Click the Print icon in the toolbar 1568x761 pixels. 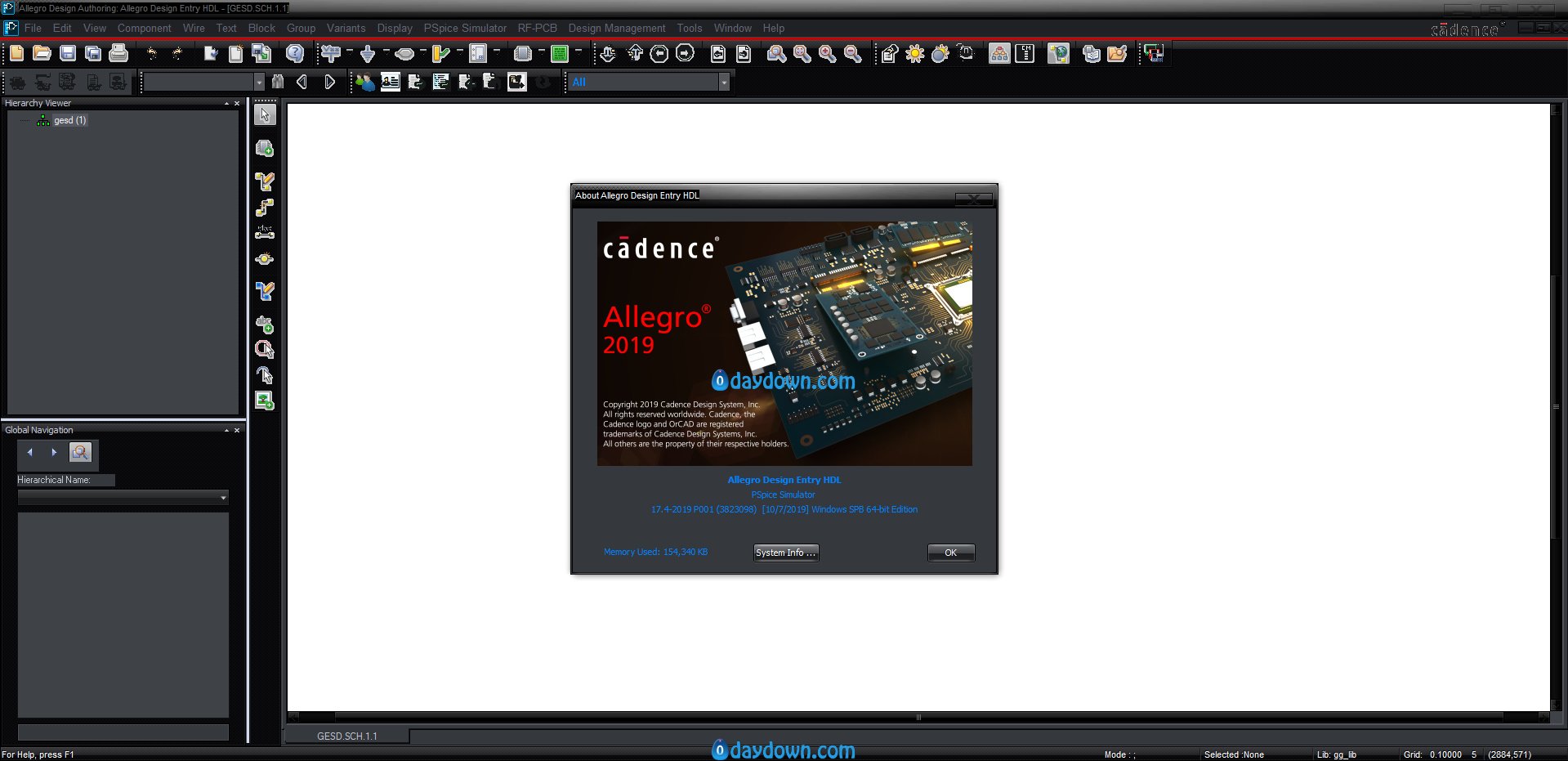[x=119, y=54]
